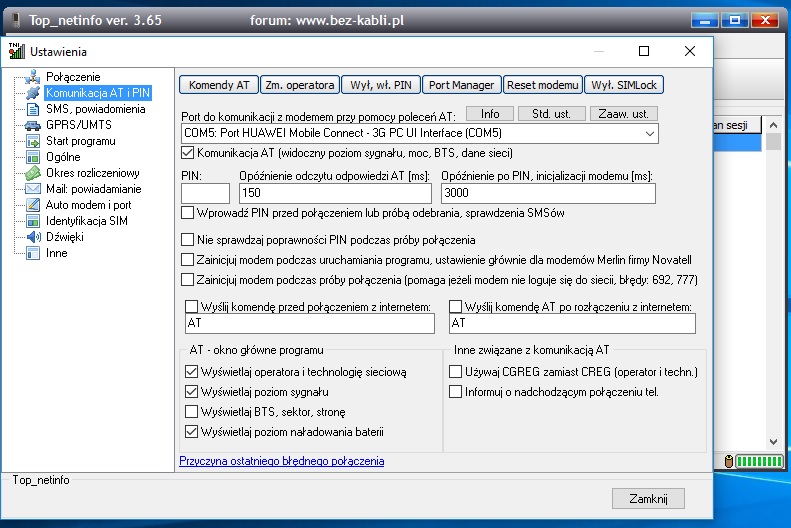Click the green battery level indicator
Image resolution: width=791 pixels, height=528 pixels.
click(x=762, y=461)
